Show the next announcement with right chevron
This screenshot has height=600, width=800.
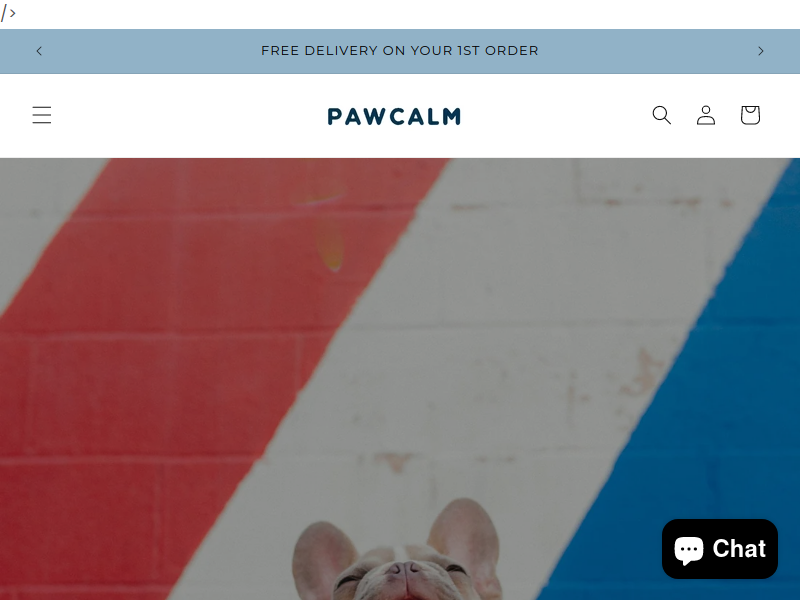[761, 51]
